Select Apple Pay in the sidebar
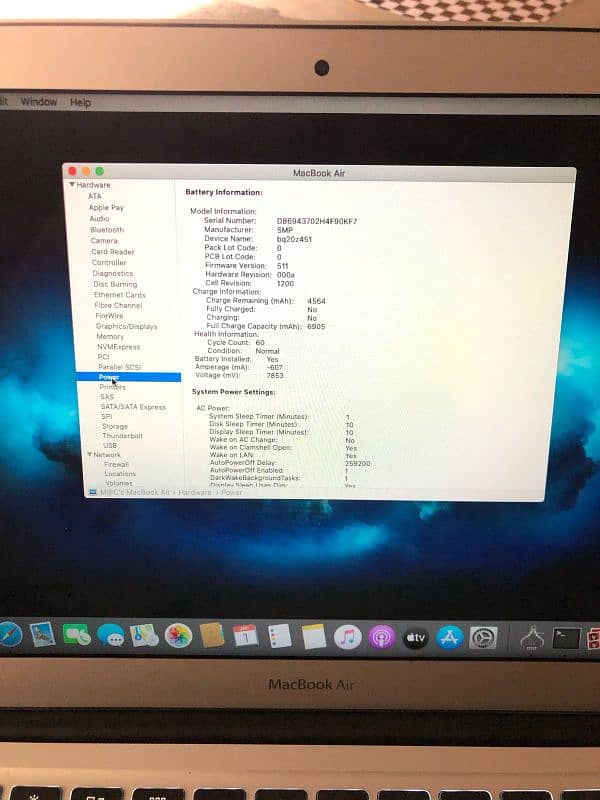 click(x=106, y=207)
